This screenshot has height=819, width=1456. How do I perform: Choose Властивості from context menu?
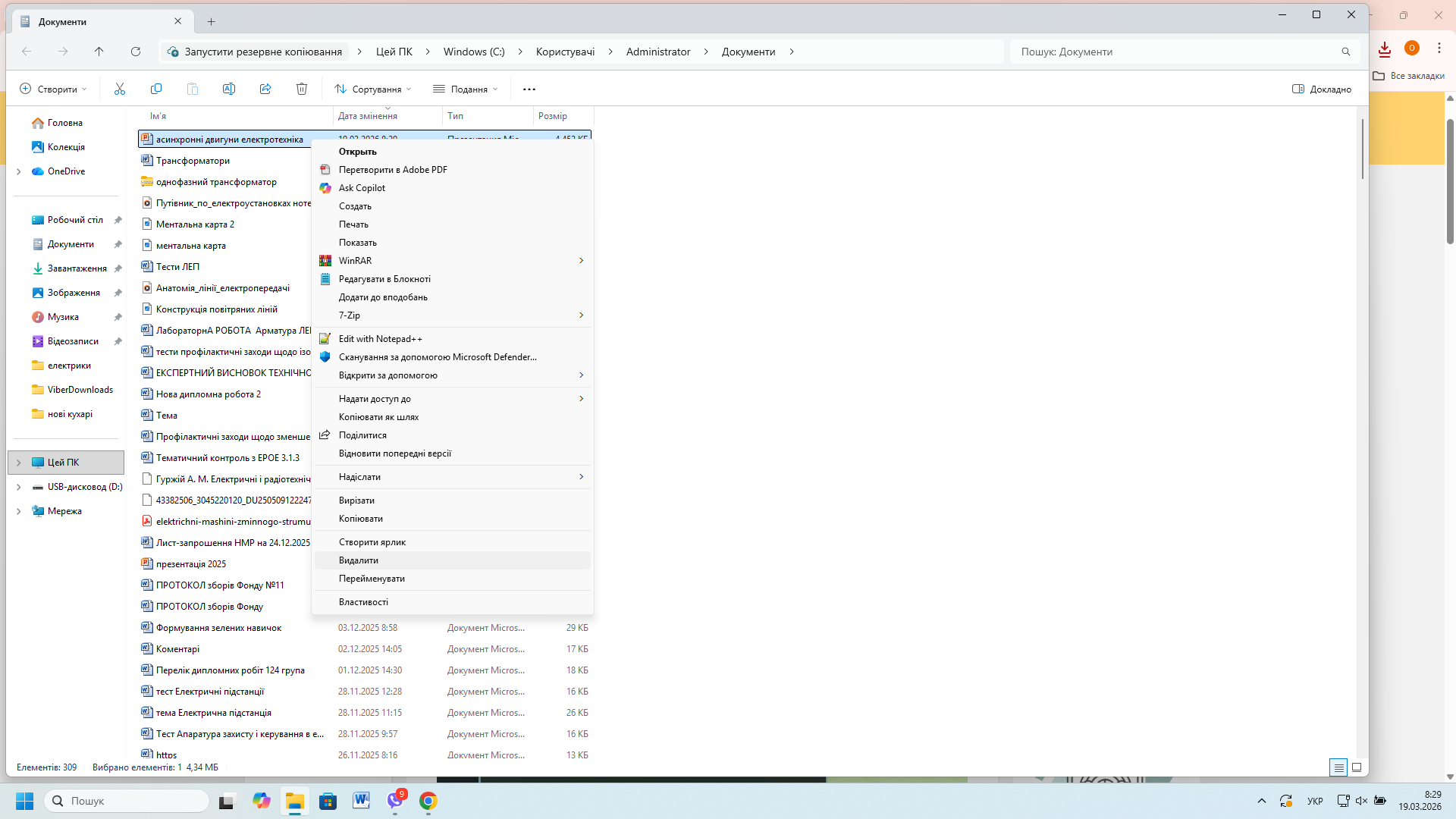point(363,602)
